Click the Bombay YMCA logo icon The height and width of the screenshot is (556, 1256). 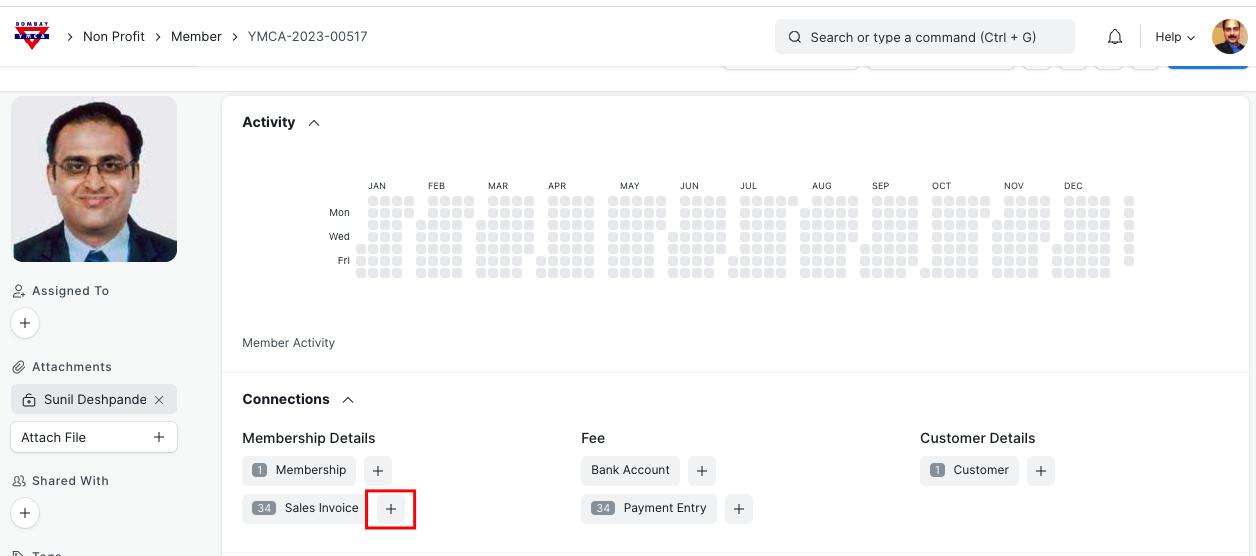[32, 36]
